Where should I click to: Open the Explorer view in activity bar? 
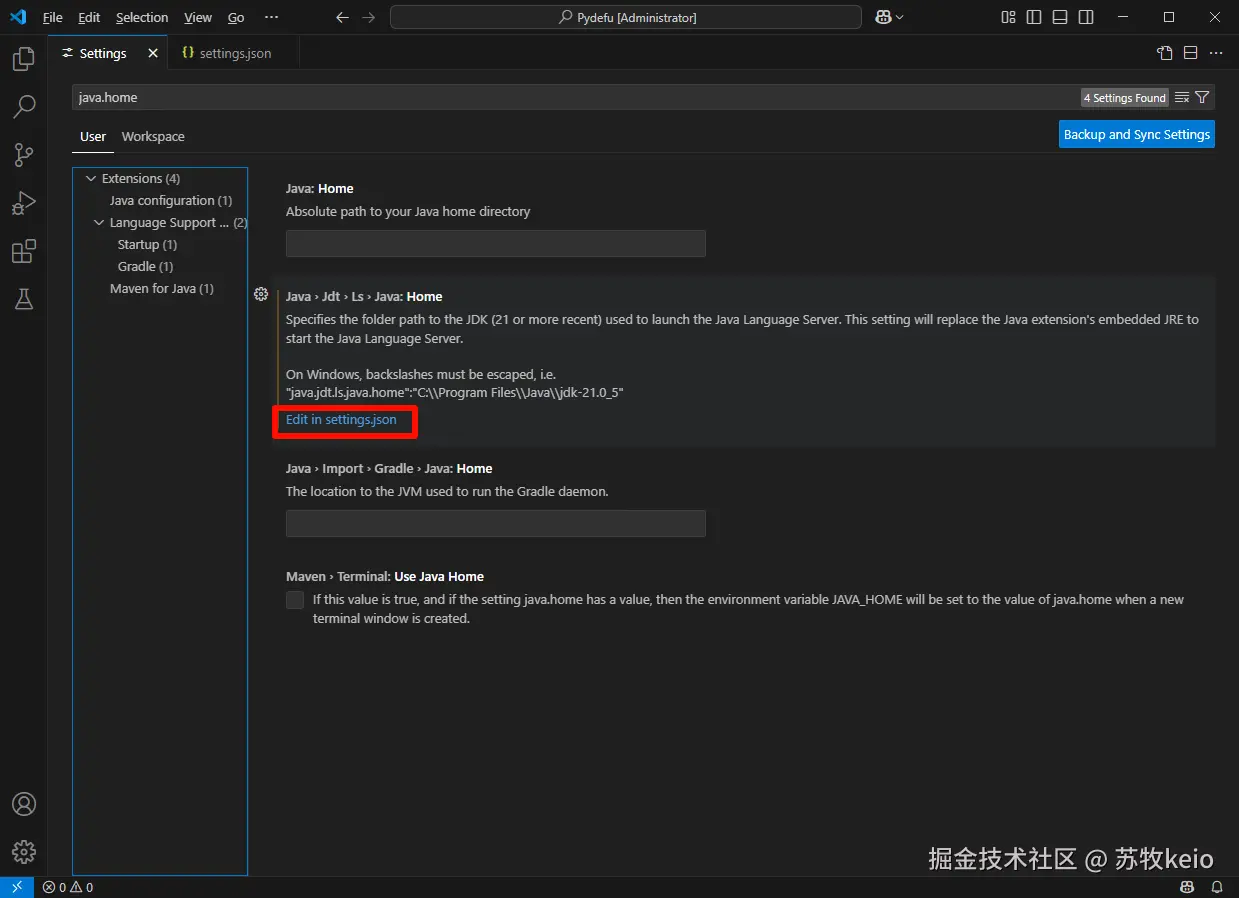tap(24, 60)
